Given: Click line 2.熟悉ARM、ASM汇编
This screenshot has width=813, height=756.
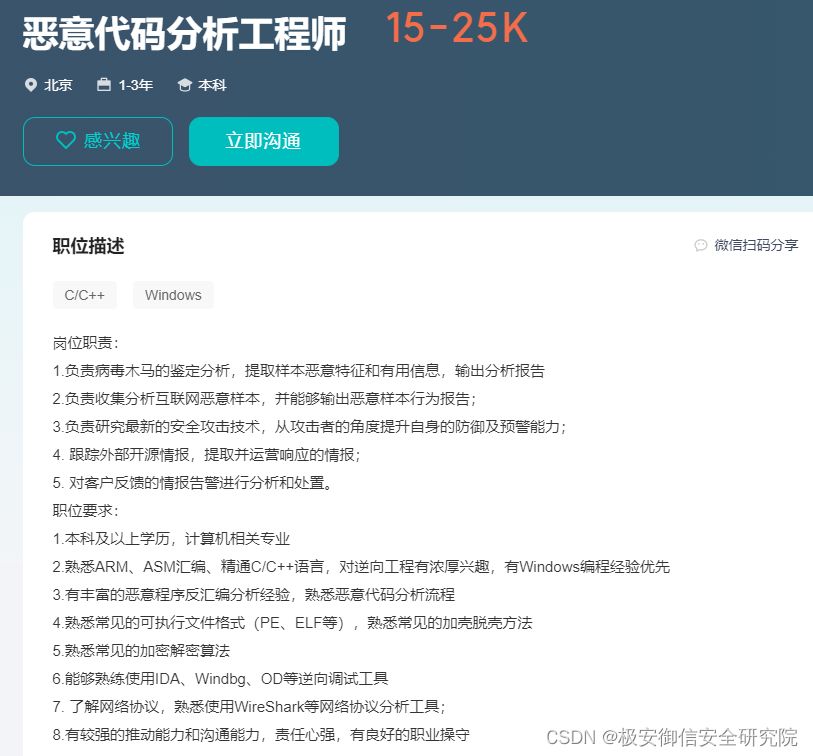Looking at the screenshot, I should (x=361, y=567).
